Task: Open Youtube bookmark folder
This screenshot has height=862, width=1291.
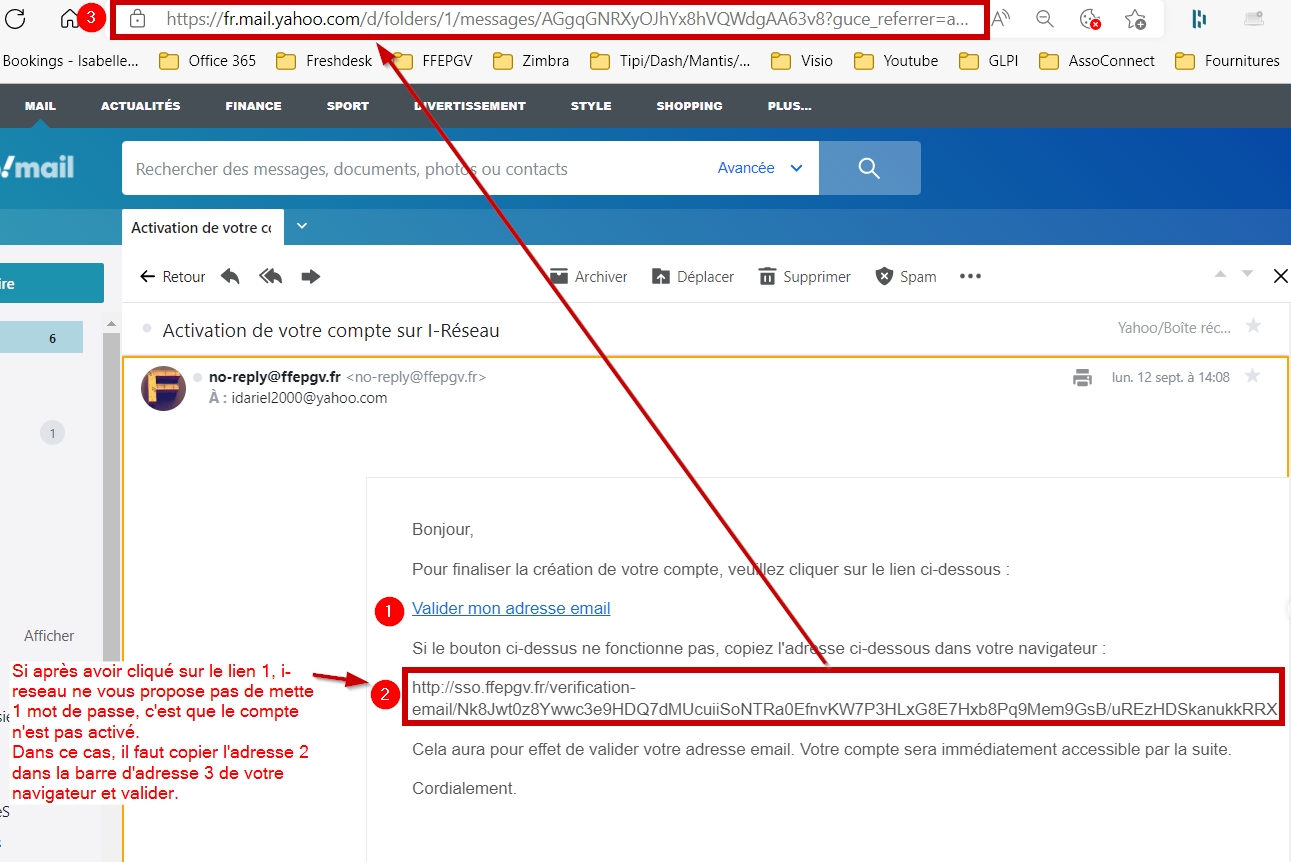Action: click(x=895, y=61)
